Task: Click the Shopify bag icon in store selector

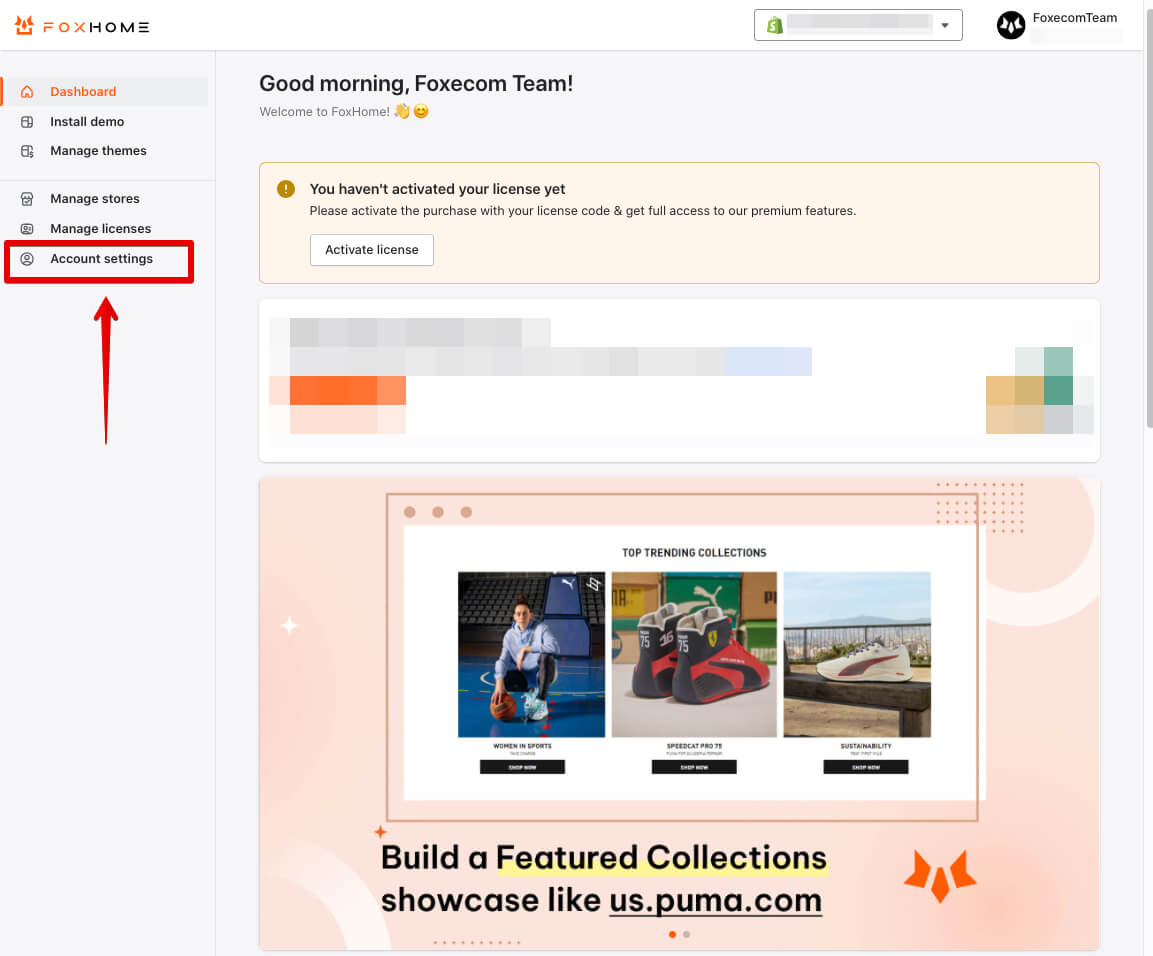Action: (774, 26)
